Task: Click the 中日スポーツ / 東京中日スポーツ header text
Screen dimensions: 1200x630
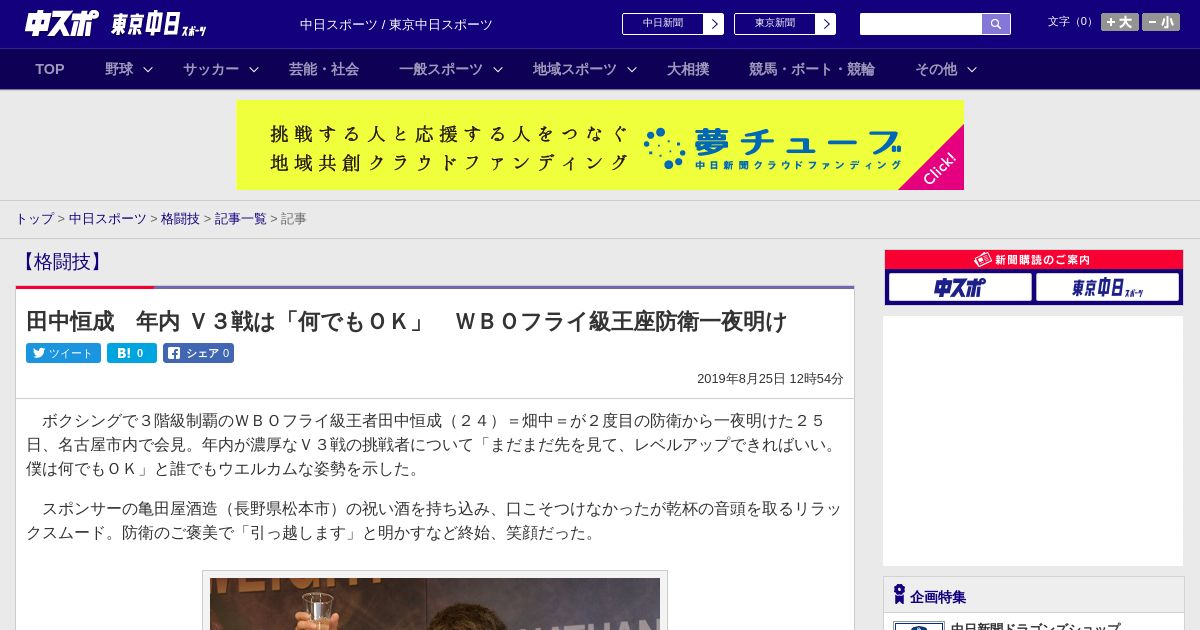Action: point(396,24)
